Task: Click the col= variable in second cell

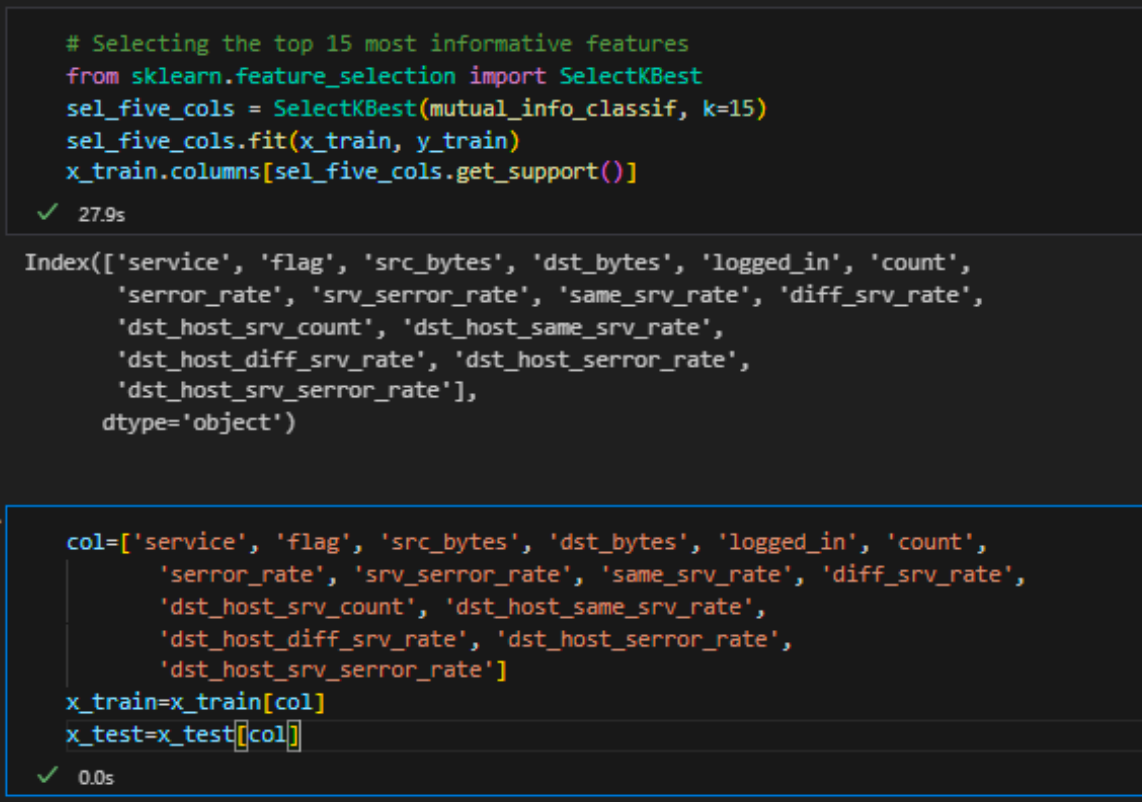Action: pos(88,543)
